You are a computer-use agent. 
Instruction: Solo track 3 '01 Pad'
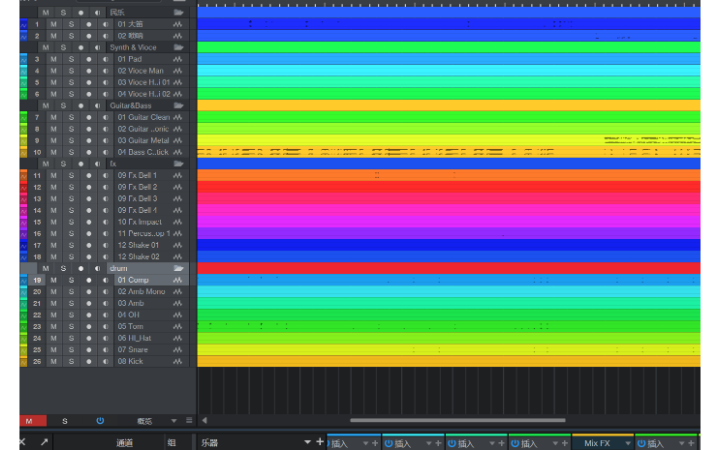(x=71, y=59)
